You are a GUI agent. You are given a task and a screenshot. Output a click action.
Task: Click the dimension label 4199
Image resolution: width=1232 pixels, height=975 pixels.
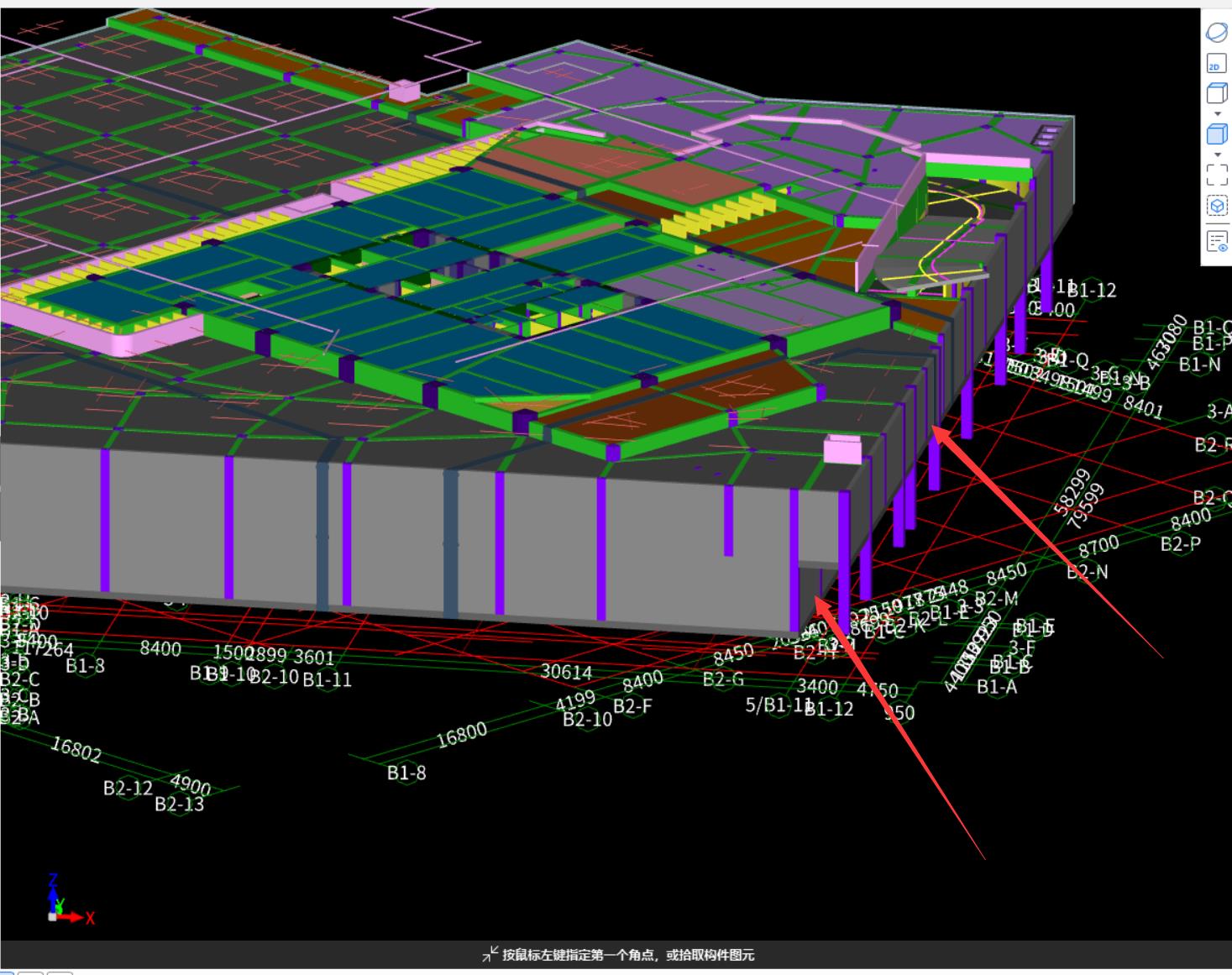(575, 700)
